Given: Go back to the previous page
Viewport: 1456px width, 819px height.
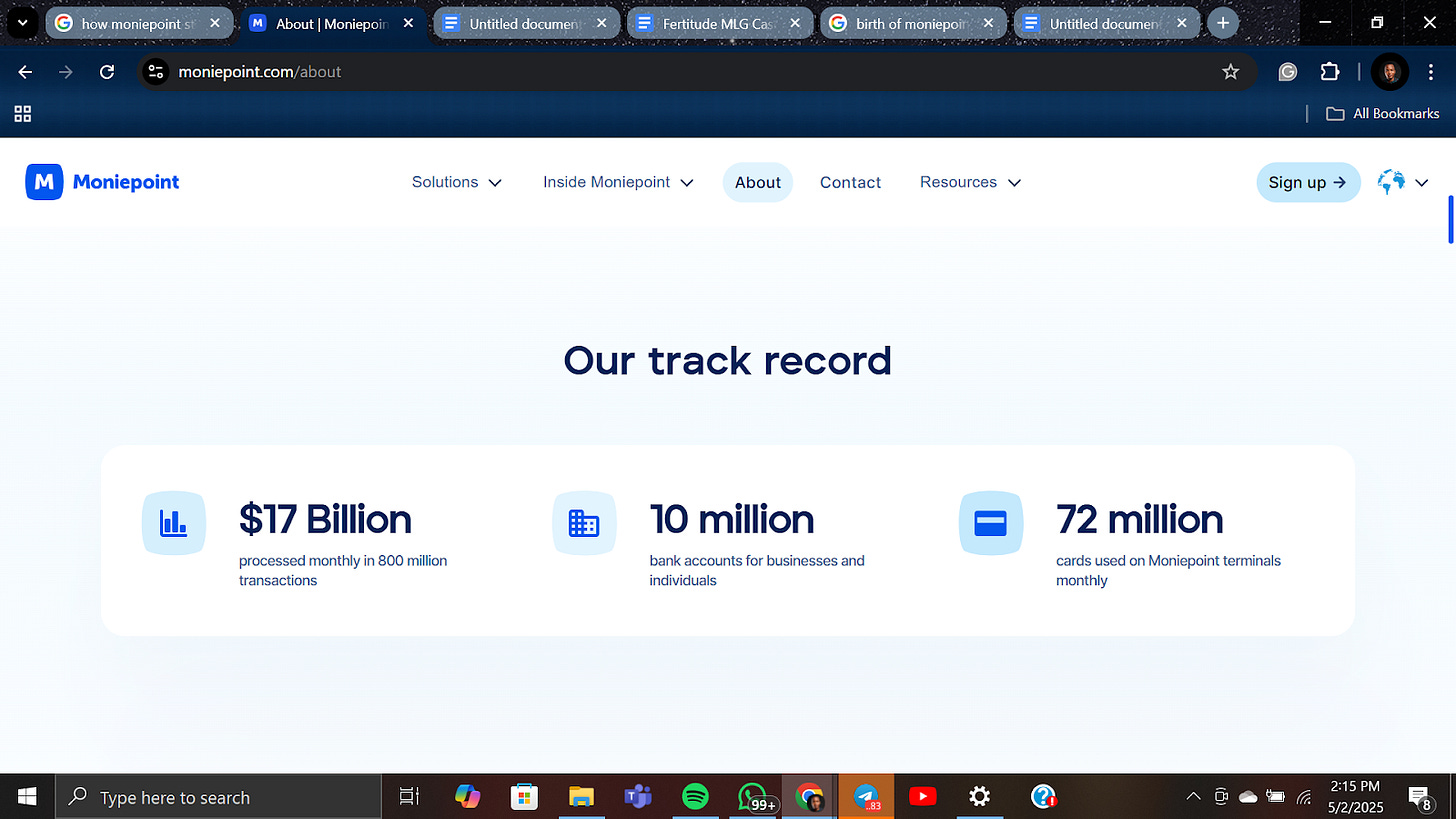Looking at the screenshot, I should point(26,72).
